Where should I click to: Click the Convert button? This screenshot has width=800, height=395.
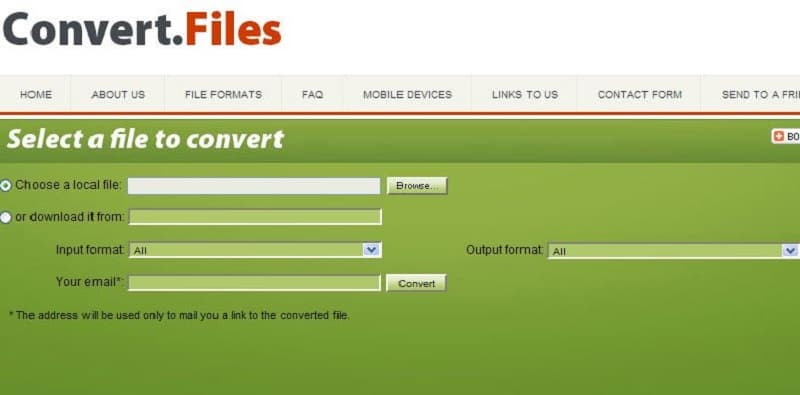(416, 283)
